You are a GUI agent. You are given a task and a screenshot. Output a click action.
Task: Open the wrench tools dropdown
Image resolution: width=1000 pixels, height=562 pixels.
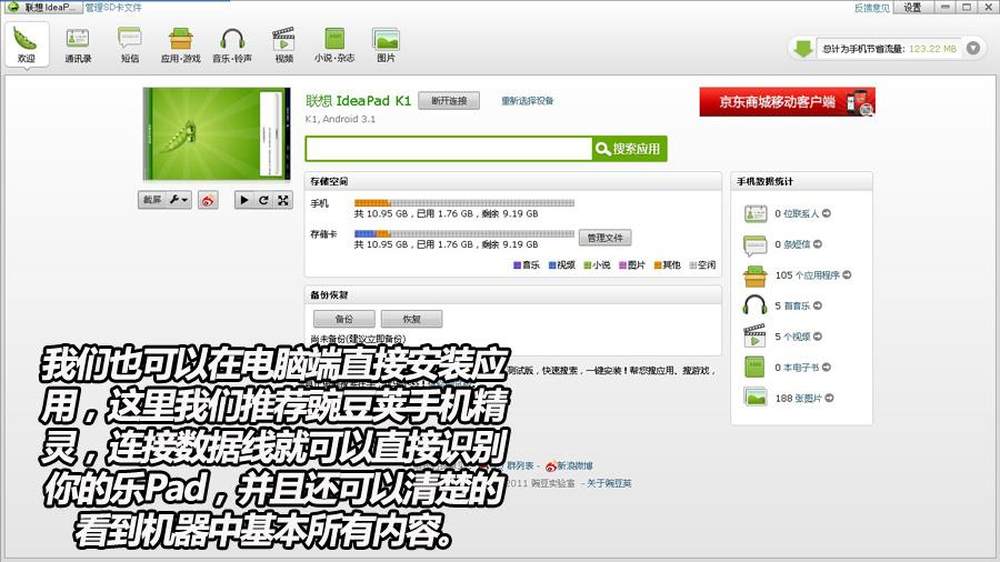tap(180, 200)
